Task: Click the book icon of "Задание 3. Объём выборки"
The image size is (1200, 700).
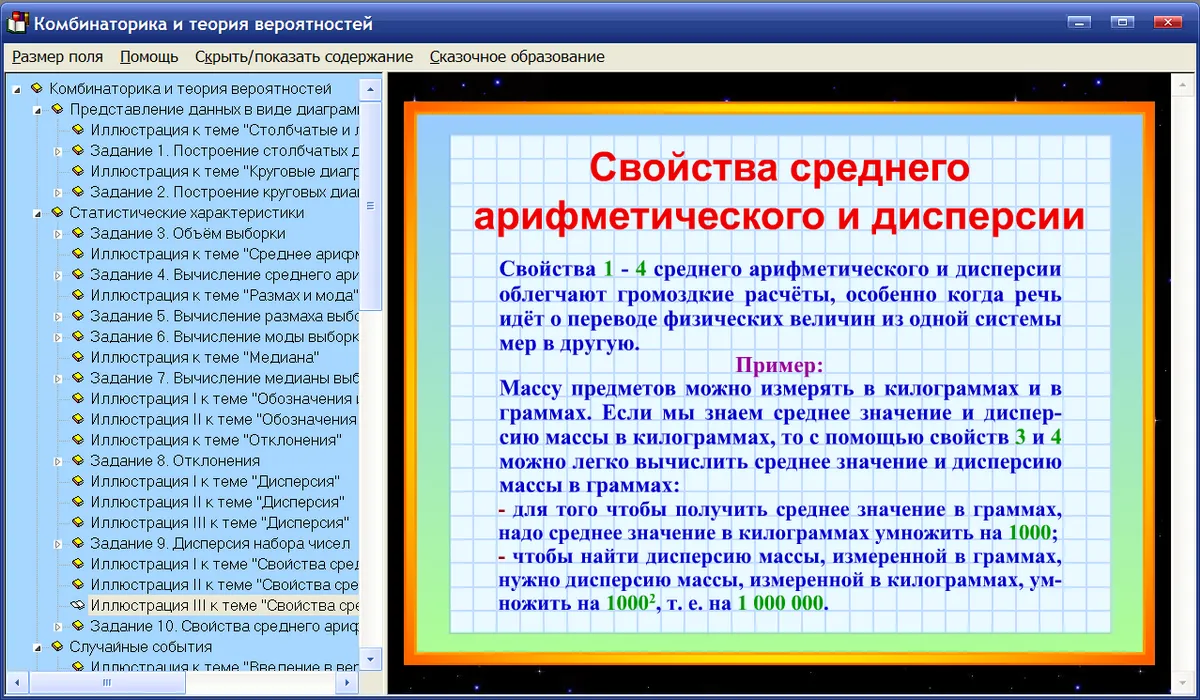Action: 78,233
